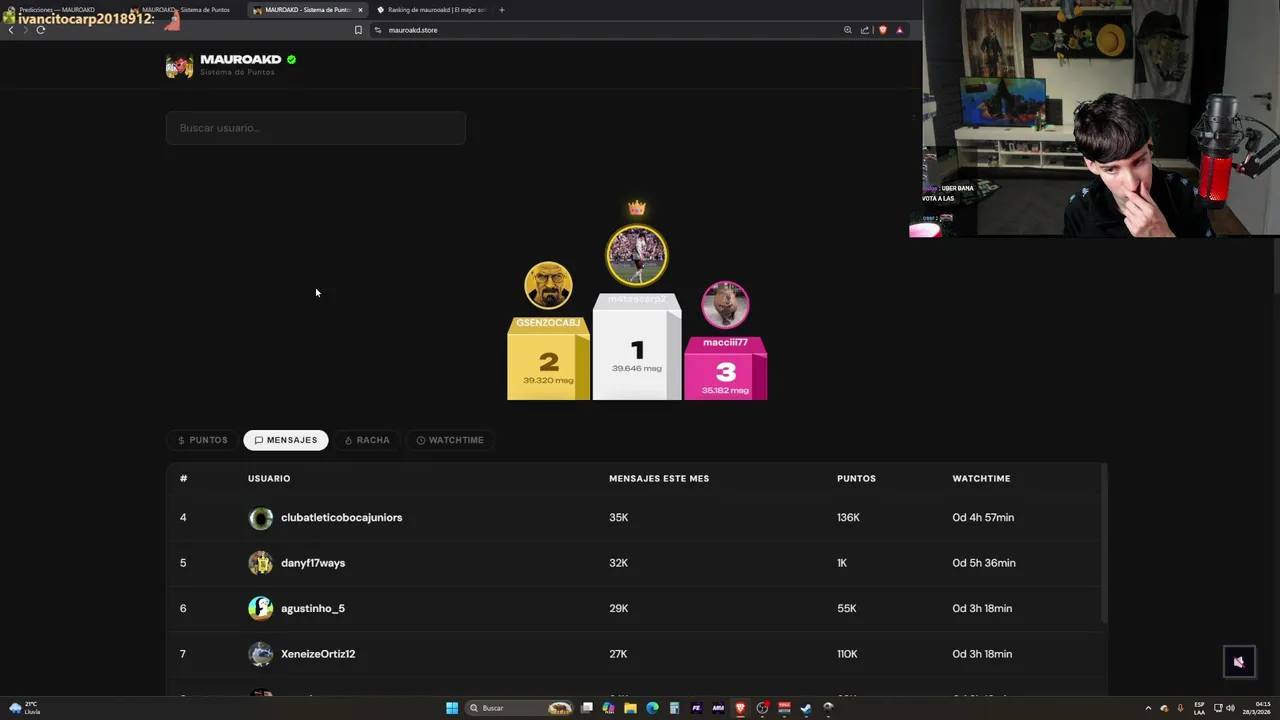The image size is (1280, 720).
Task: Click danyf17ways avatar
Action: click(x=261, y=563)
